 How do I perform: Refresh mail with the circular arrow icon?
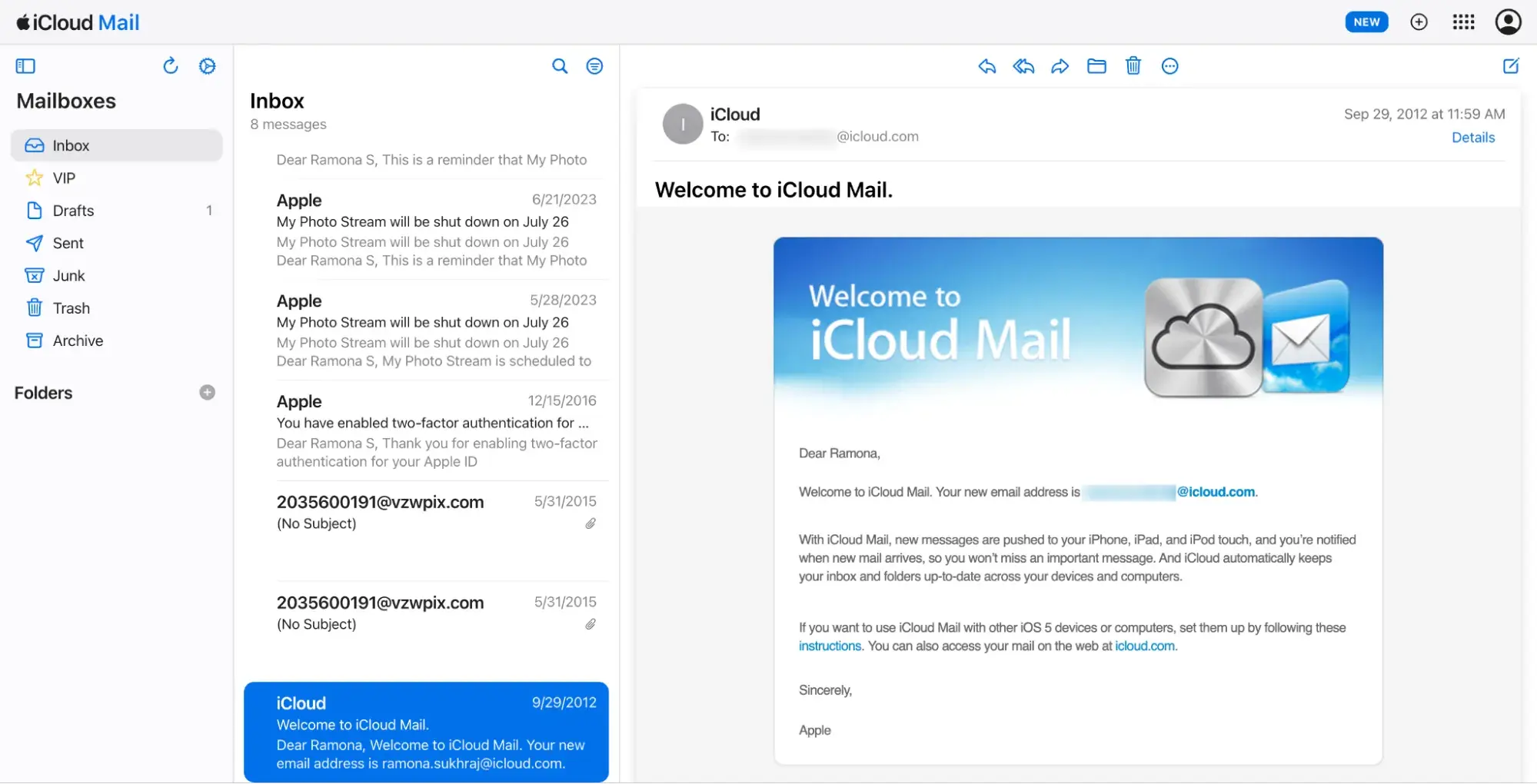[171, 66]
